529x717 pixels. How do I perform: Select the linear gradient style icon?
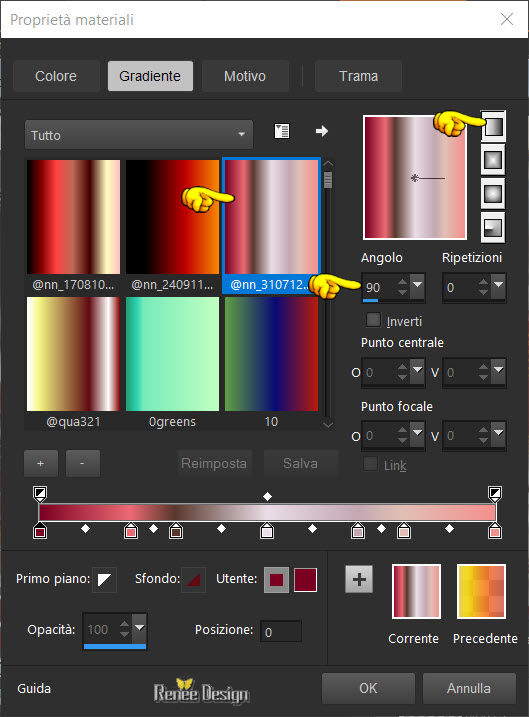[x=493, y=127]
